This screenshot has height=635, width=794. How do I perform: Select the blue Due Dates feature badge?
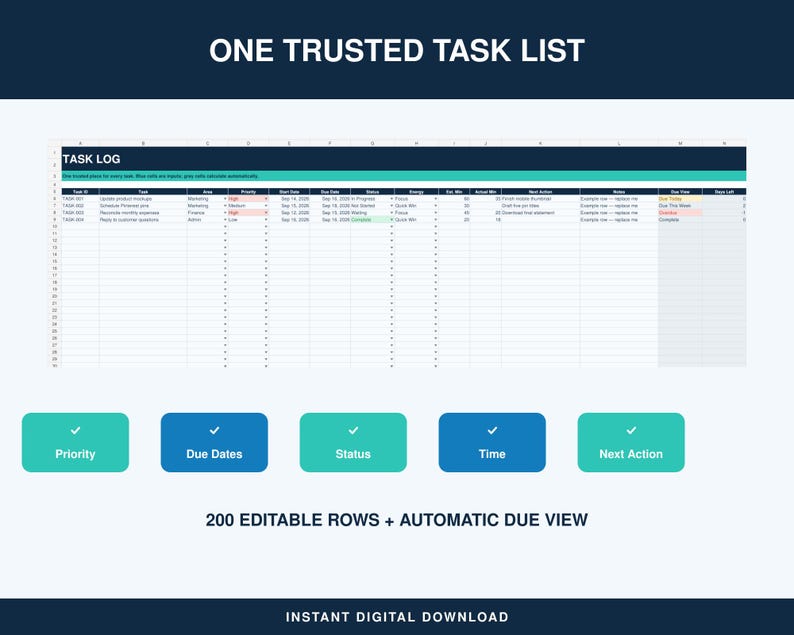click(214, 443)
